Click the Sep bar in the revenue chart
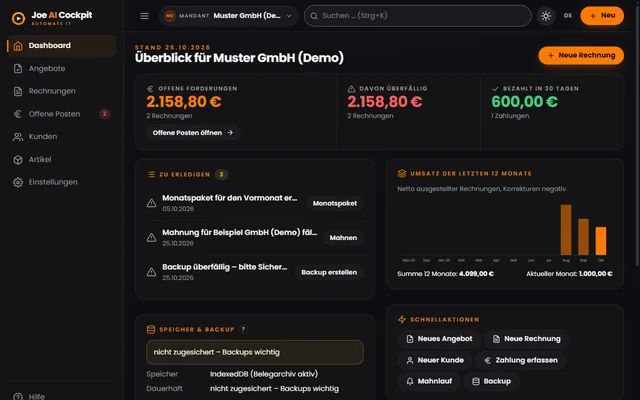This screenshot has width=640, height=400. click(583, 237)
